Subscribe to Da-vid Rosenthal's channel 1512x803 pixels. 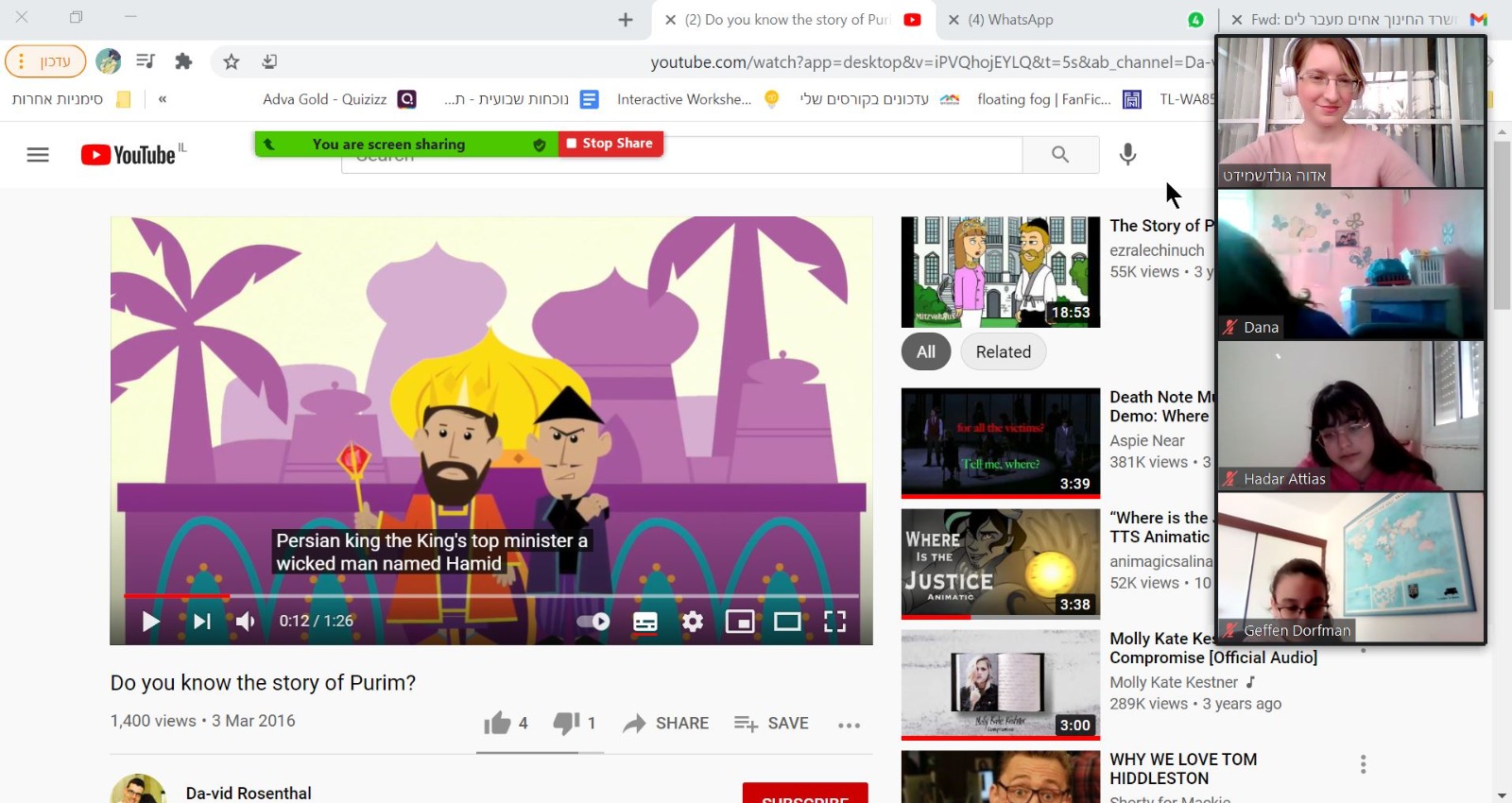click(805, 794)
